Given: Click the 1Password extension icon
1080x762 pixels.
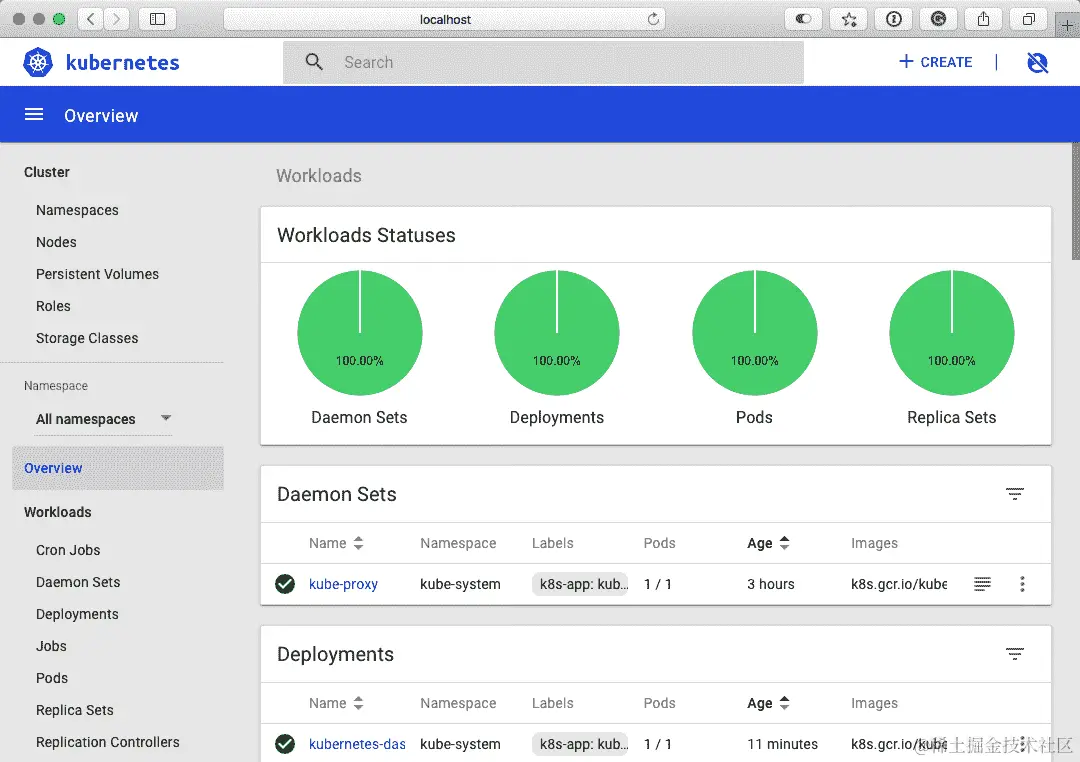Looking at the screenshot, I should (x=893, y=19).
